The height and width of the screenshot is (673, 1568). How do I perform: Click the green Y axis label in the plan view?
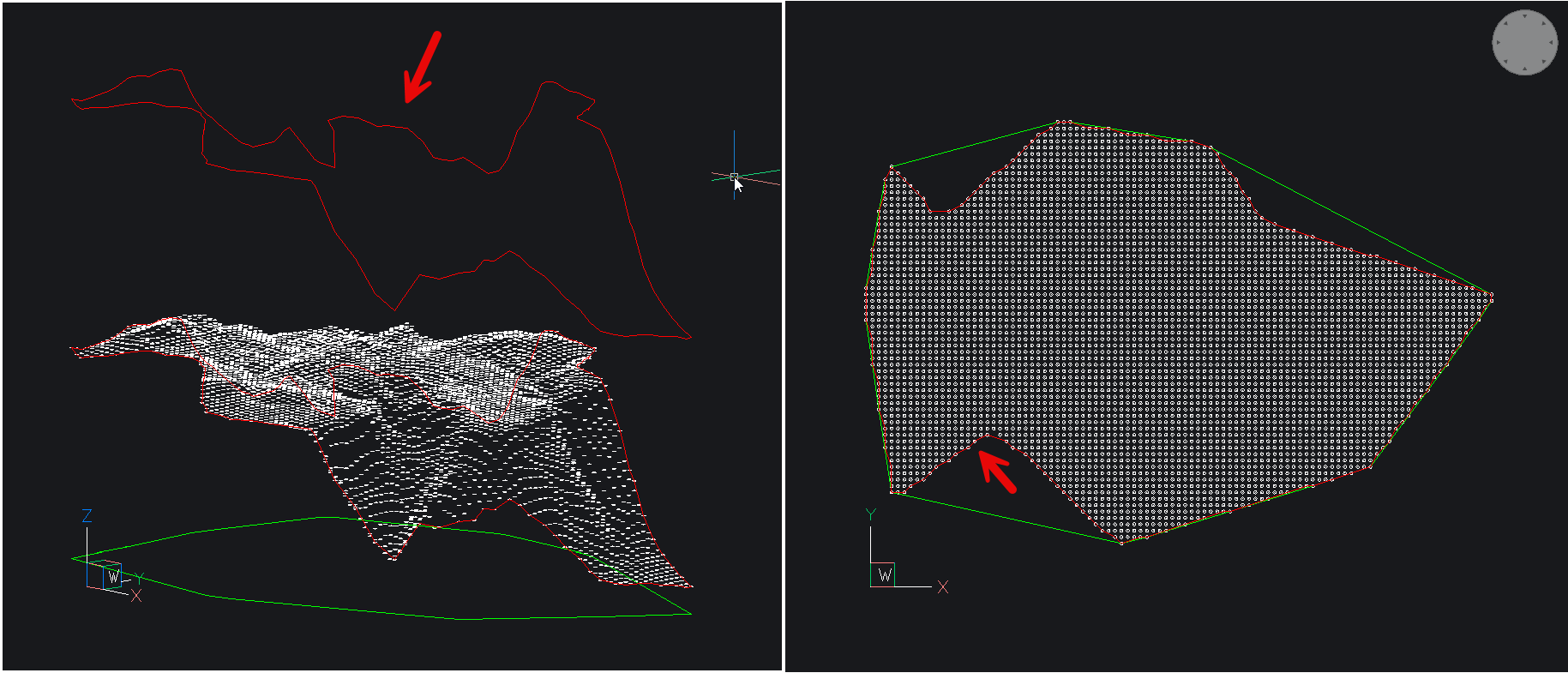coord(871,514)
